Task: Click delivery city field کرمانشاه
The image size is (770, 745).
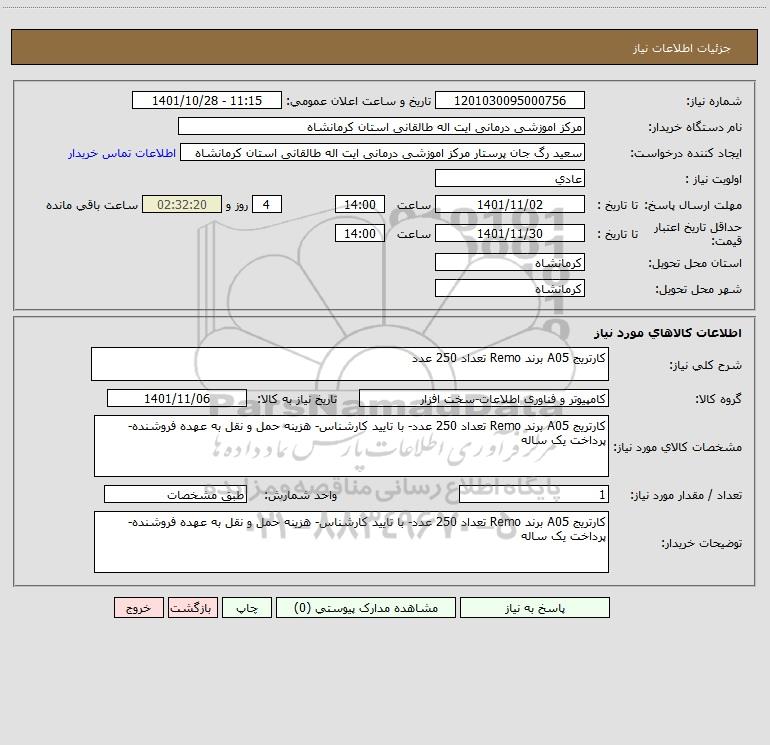Action: click(x=510, y=288)
